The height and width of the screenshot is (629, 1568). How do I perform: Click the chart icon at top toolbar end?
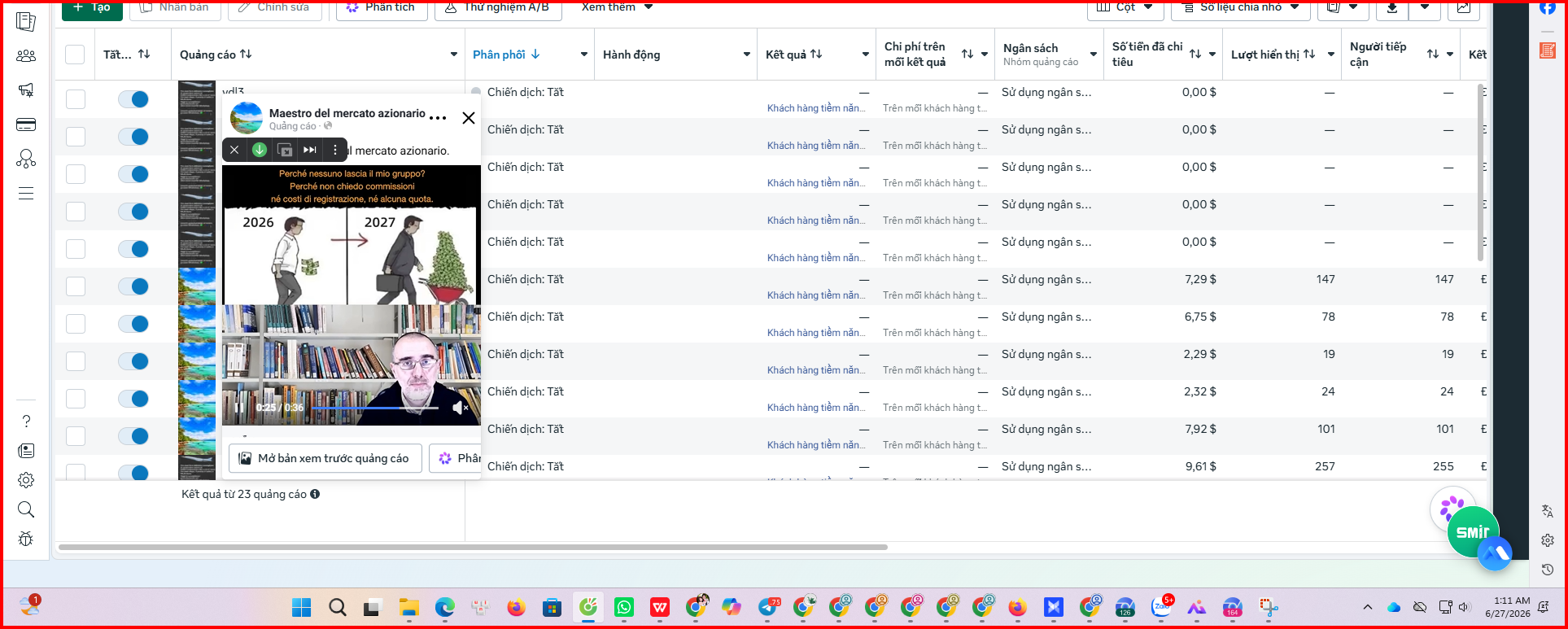point(1463,7)
